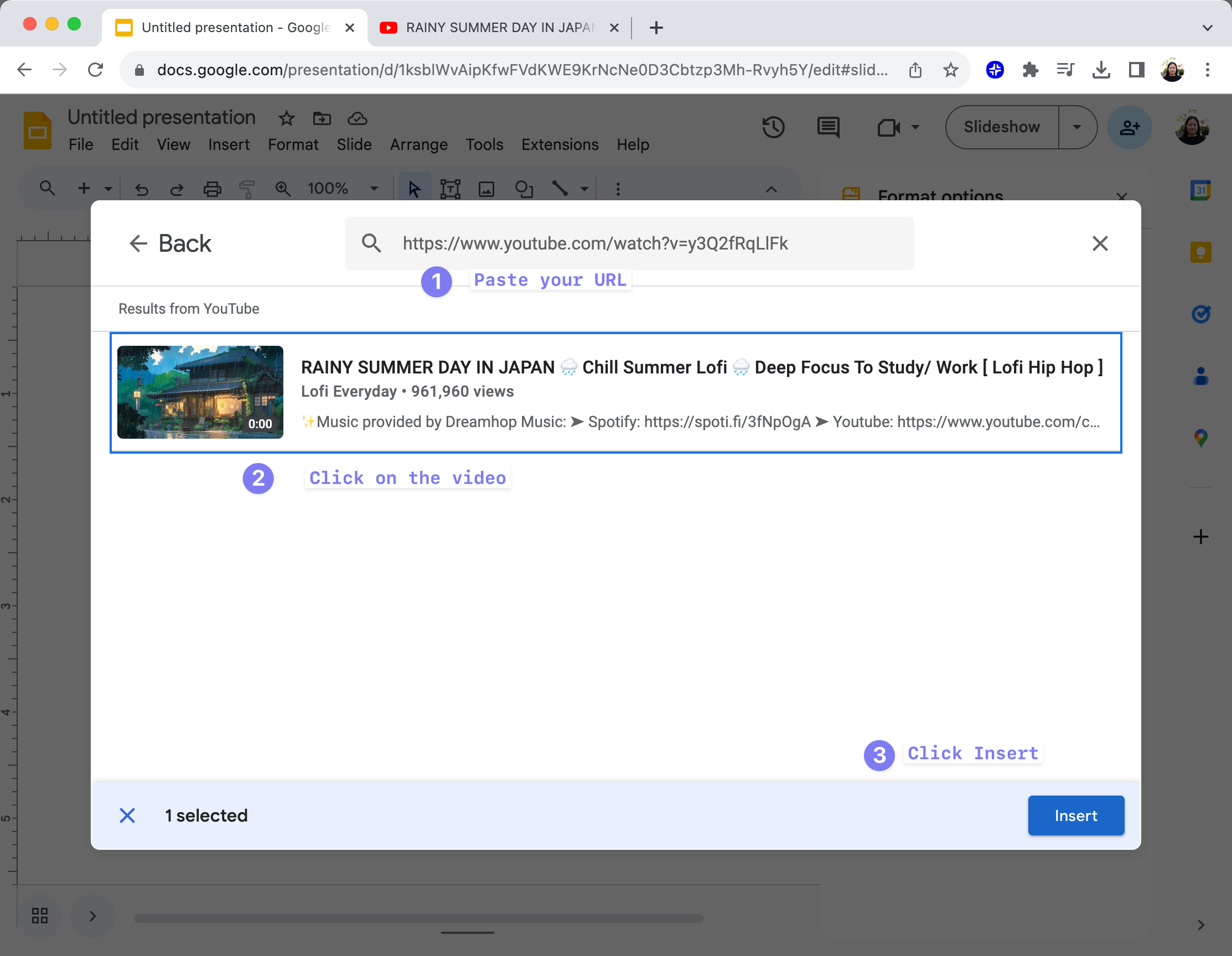Open the Slide menu
The height and width of the screenshot is (956, 1232).
click(354, 144)
